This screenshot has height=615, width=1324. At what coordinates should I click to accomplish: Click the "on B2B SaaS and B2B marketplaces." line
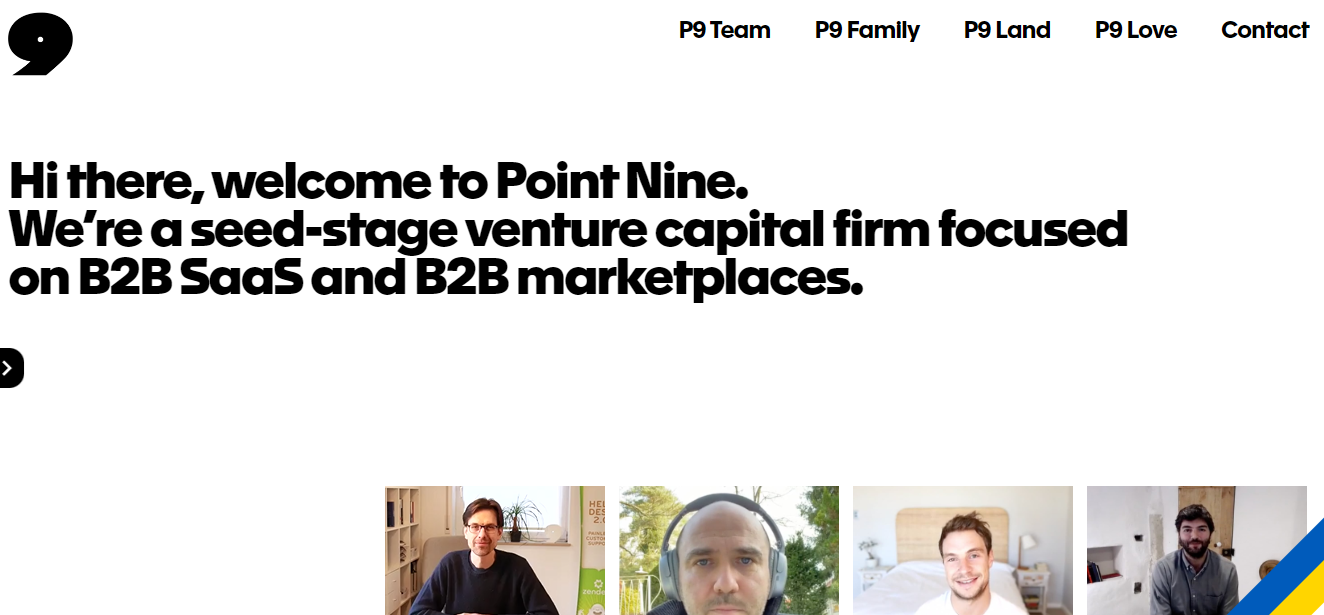coord(435,279)
